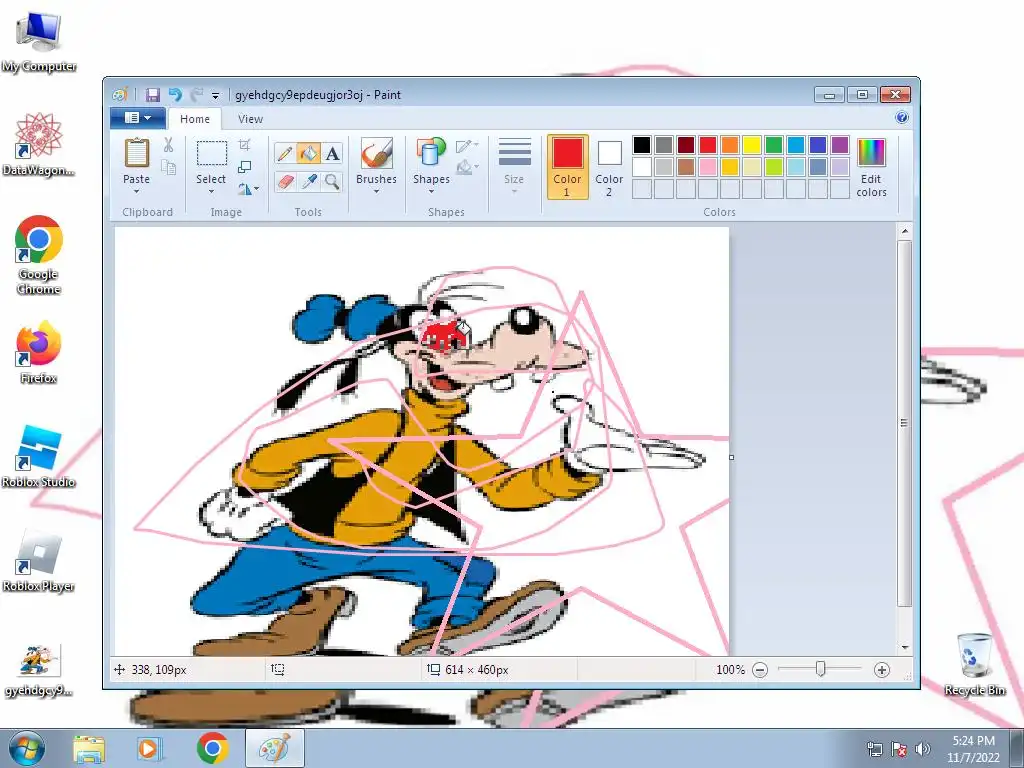Open the Shape fill dropdown
This screenshot has height=768, width=1024.
pos(467,168)
